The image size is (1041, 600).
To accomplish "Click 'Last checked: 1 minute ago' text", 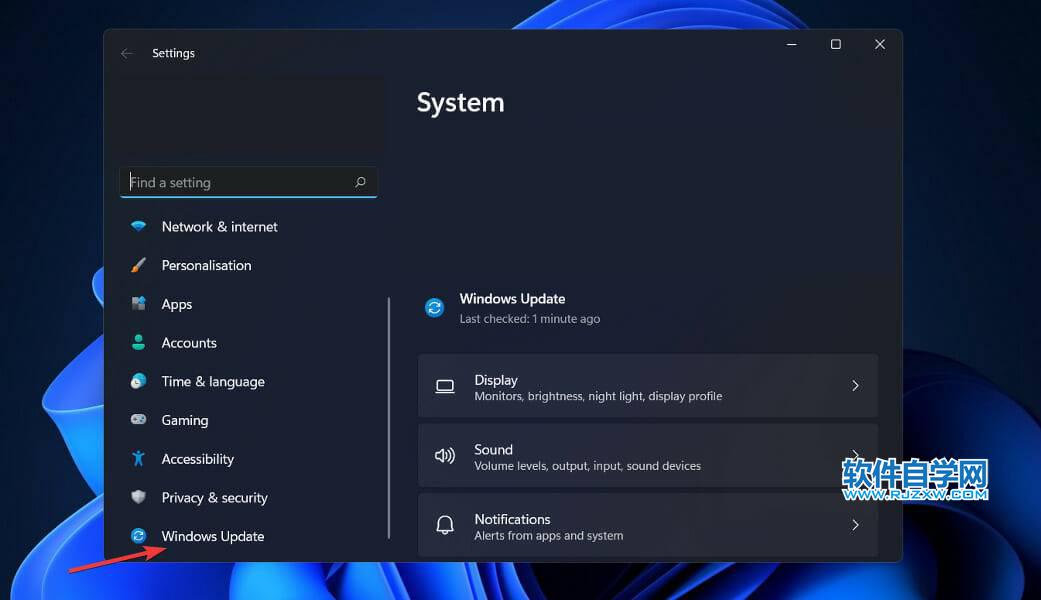I will point(530,319).
